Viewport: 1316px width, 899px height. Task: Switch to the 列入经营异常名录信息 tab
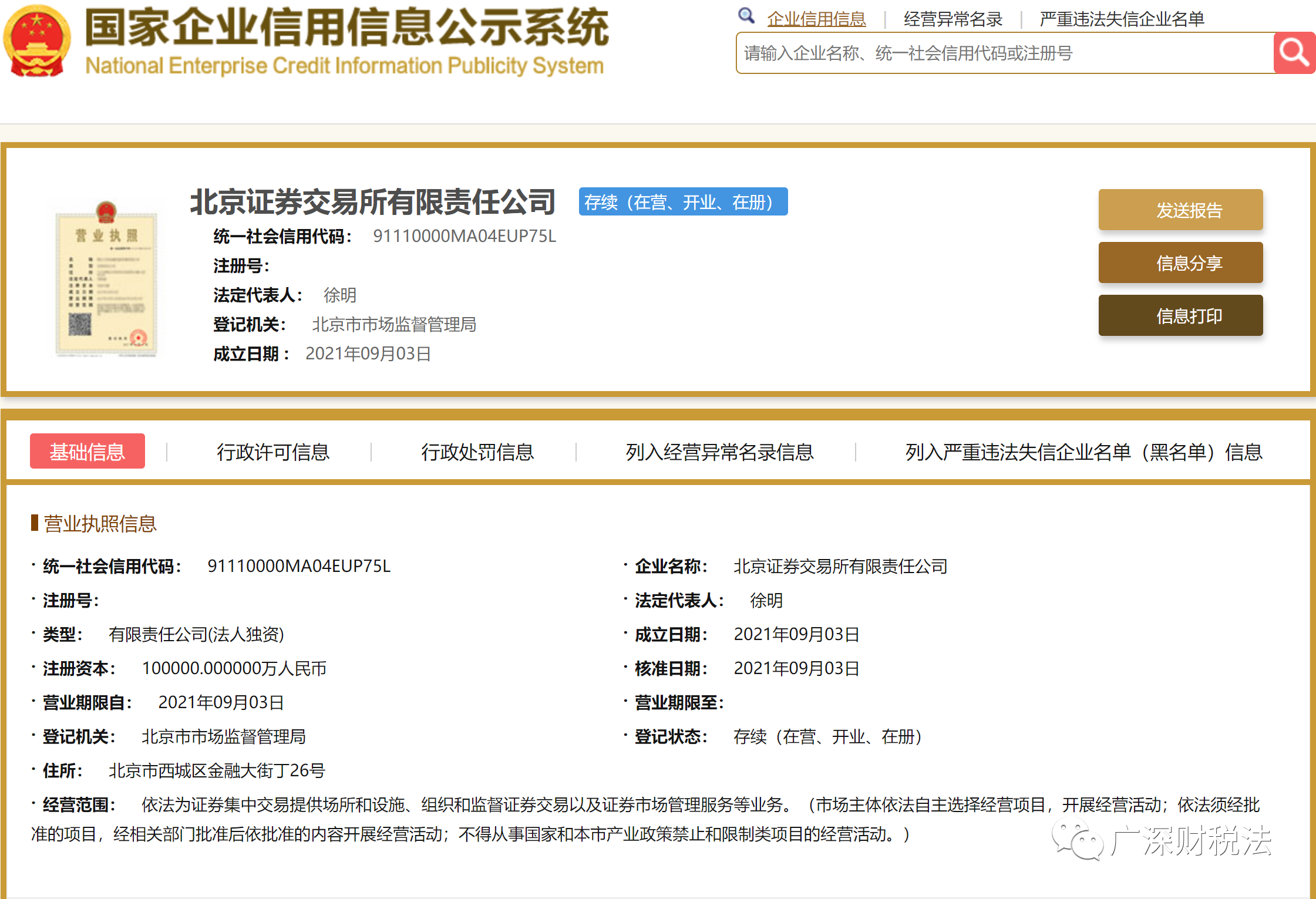tap(719, 452)
